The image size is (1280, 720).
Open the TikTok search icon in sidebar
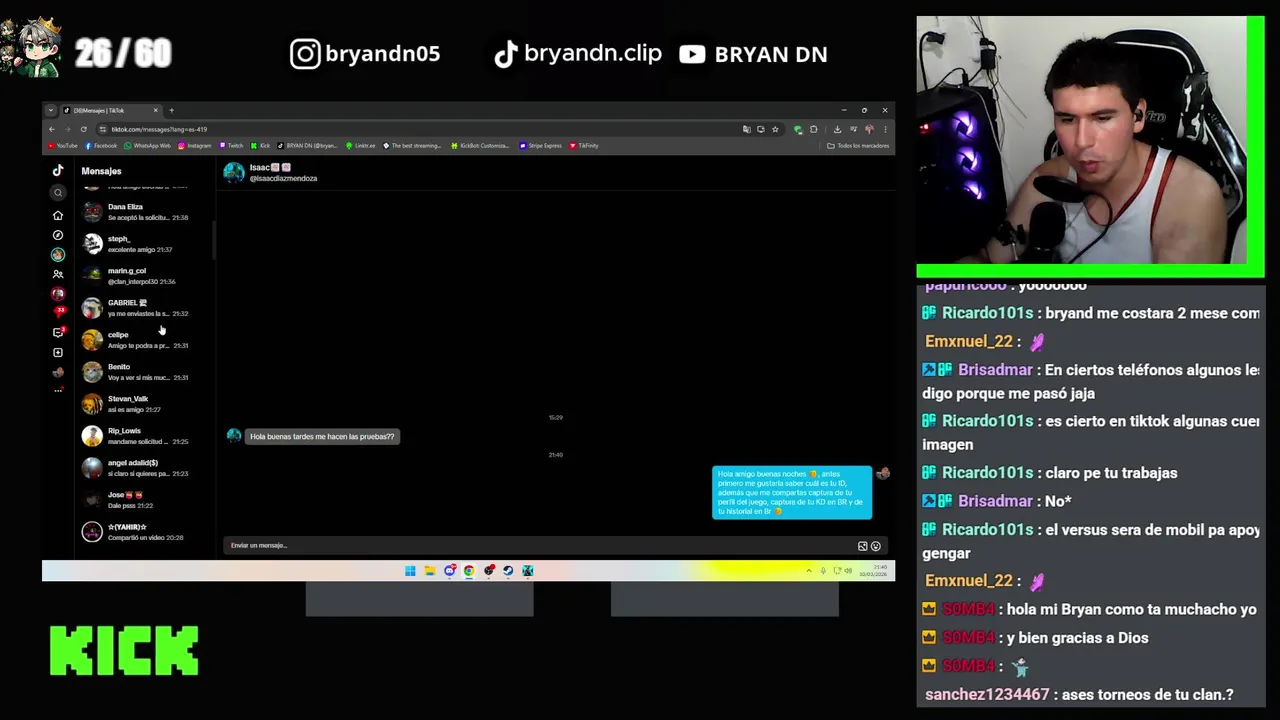click(58, 193)
